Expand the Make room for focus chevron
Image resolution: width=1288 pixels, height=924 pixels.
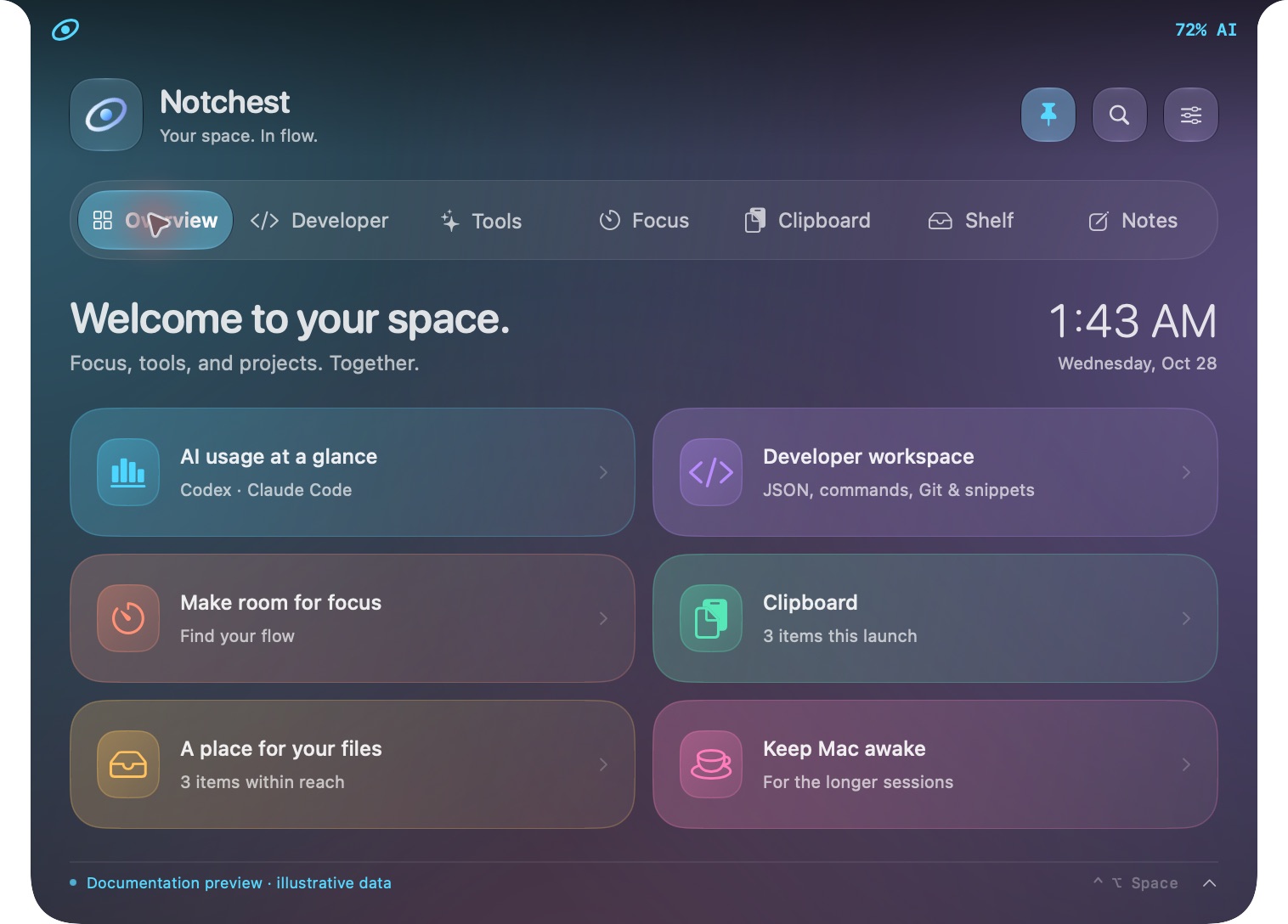point(603,618)
